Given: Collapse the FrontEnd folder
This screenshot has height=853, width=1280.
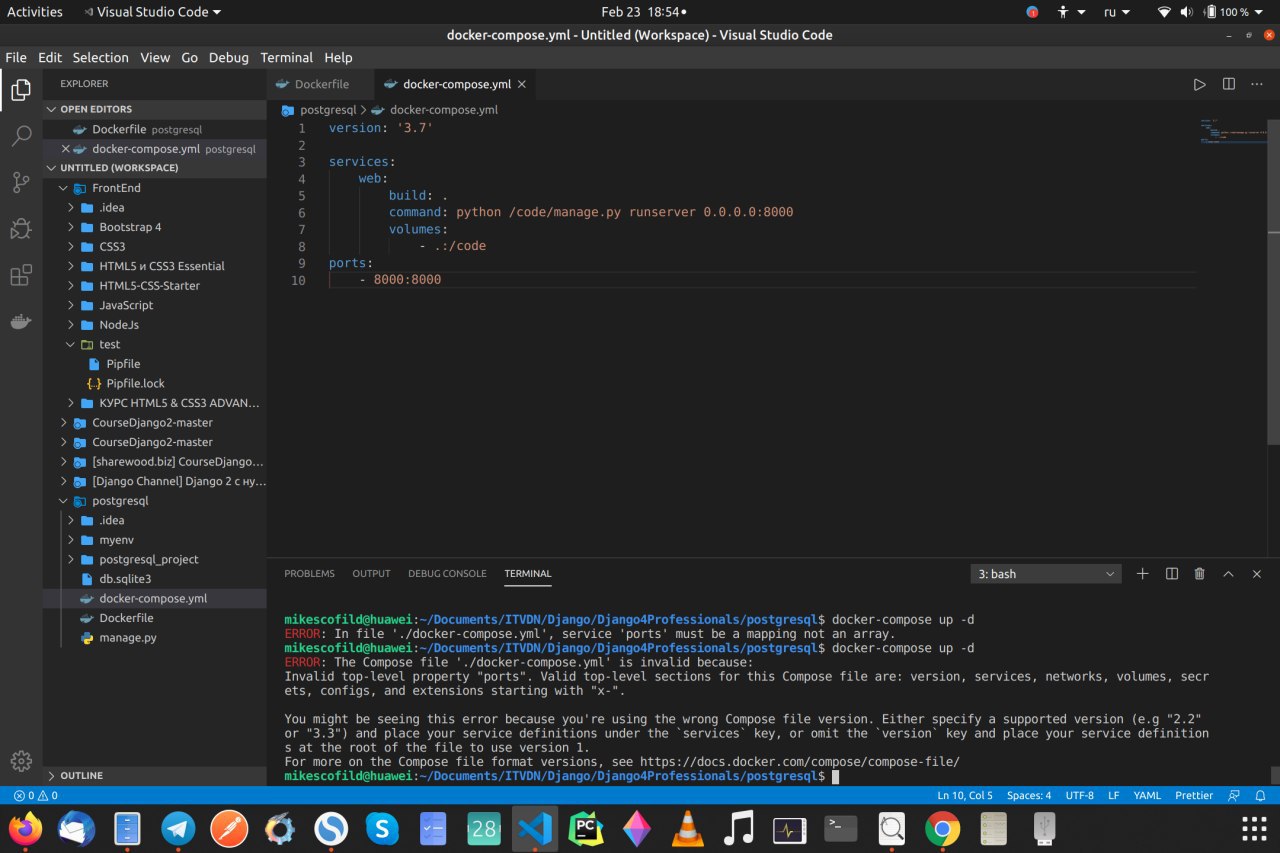Looking at the screenshot, I should (155, 188).
